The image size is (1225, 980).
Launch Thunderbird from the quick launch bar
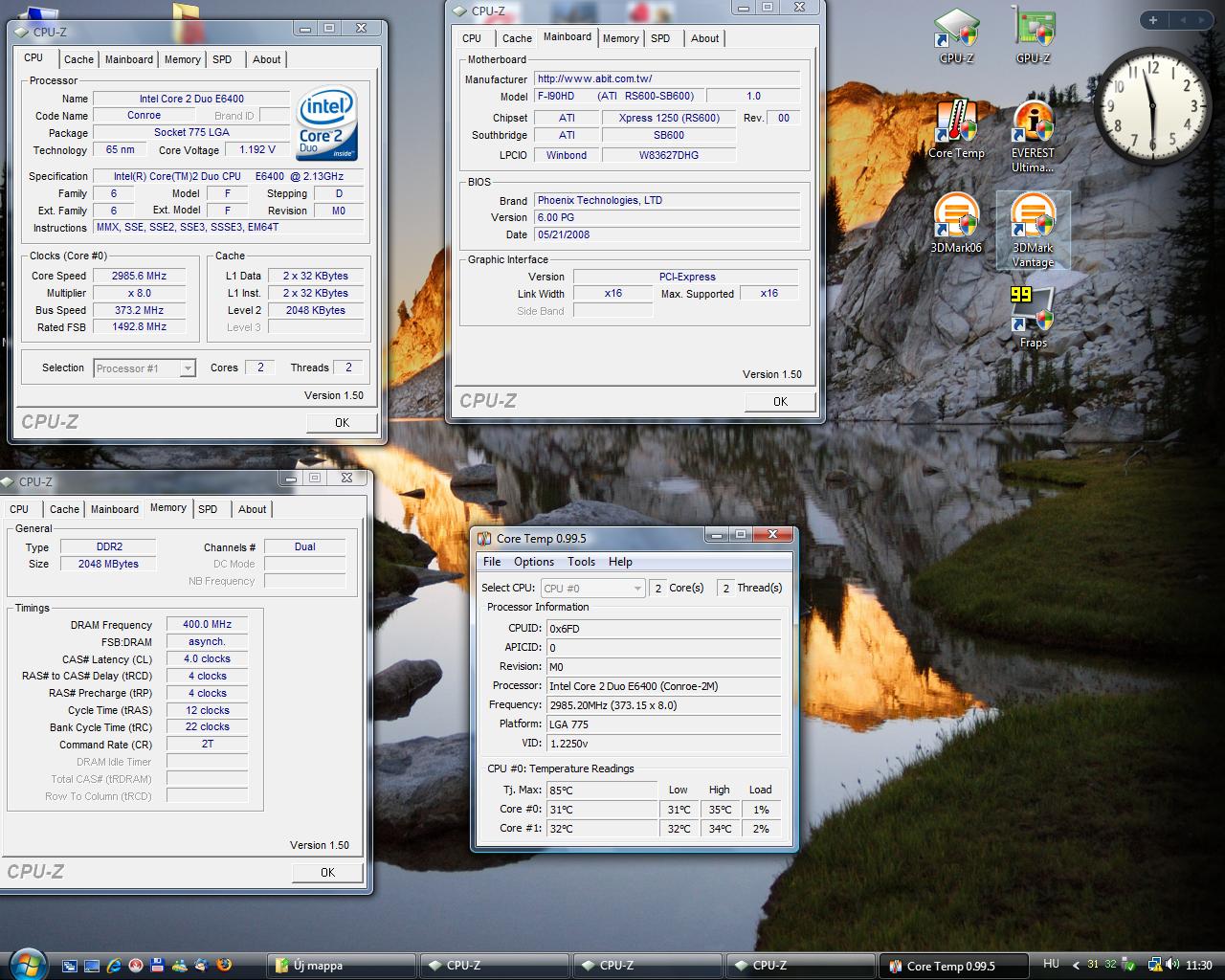pyautogui.click(x=202, y=966)
